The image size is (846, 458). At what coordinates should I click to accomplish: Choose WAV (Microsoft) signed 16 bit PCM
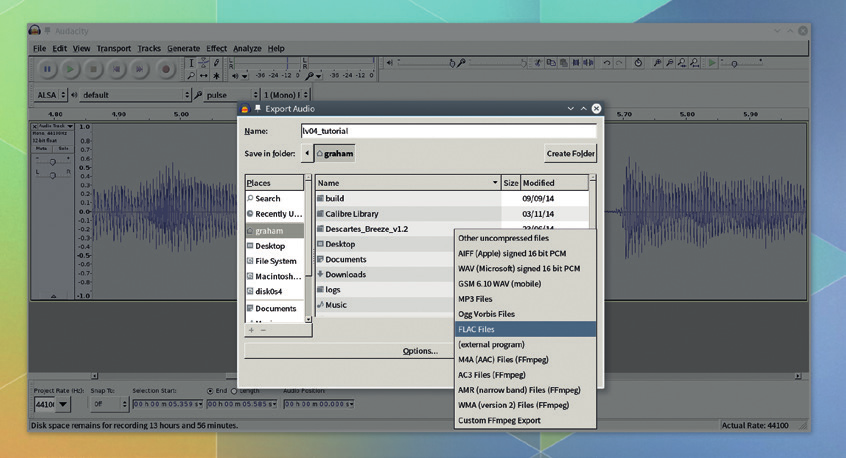(x=526, y=268)
